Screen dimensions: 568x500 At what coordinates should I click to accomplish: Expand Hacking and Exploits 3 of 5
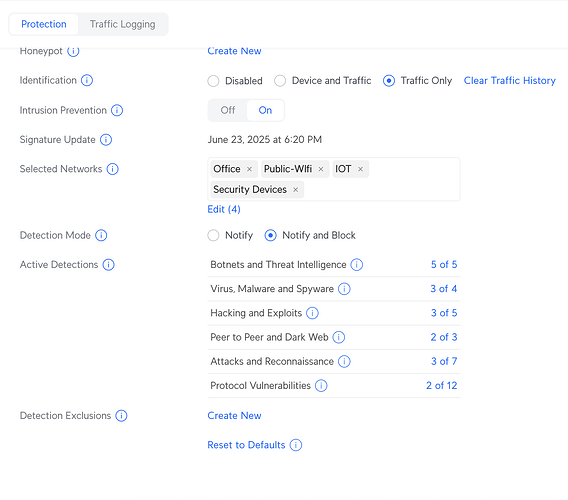[444, 313]
